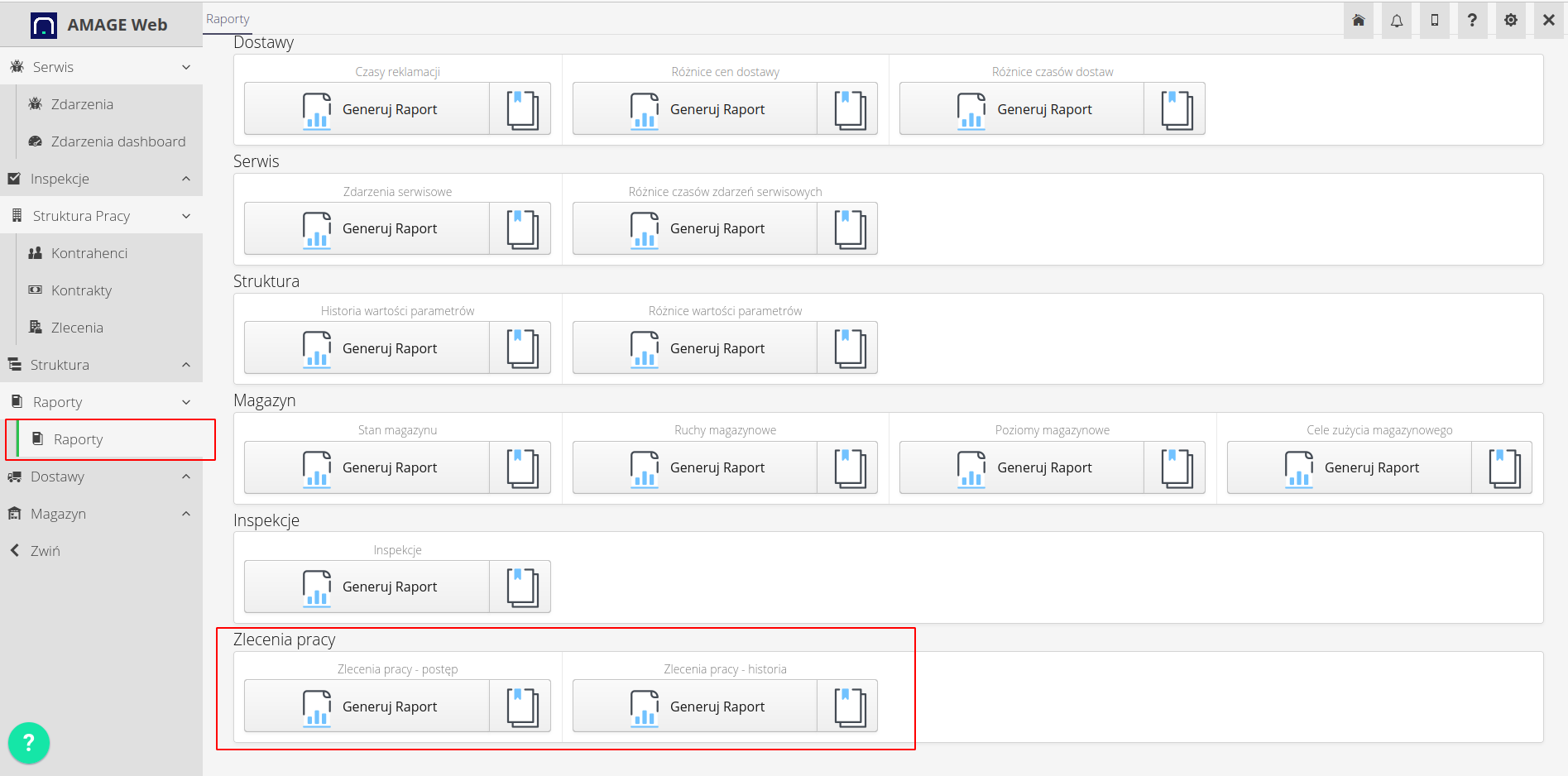Click the home icon in top toolbar
1568x776 pixels.
pos(1358,21)
